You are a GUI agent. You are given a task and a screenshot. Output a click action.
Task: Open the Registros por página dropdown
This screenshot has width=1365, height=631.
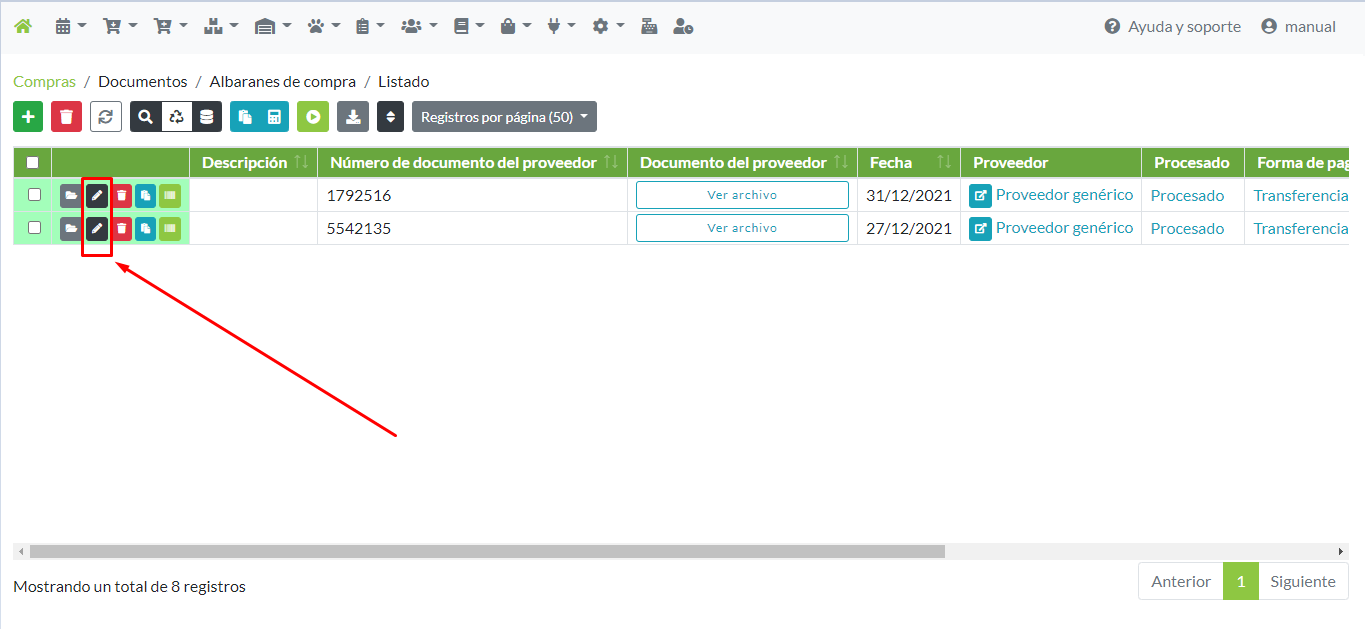coord(504,117)
